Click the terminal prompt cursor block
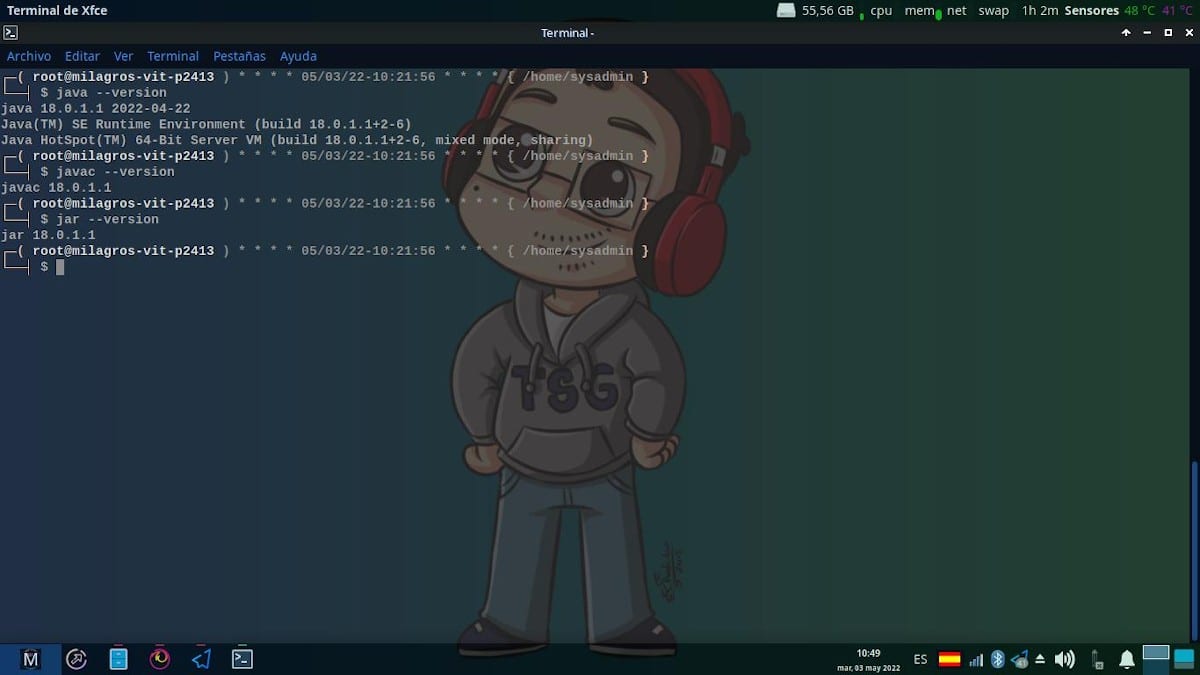This screenshot has width=1200, height=675. (60, 267)
